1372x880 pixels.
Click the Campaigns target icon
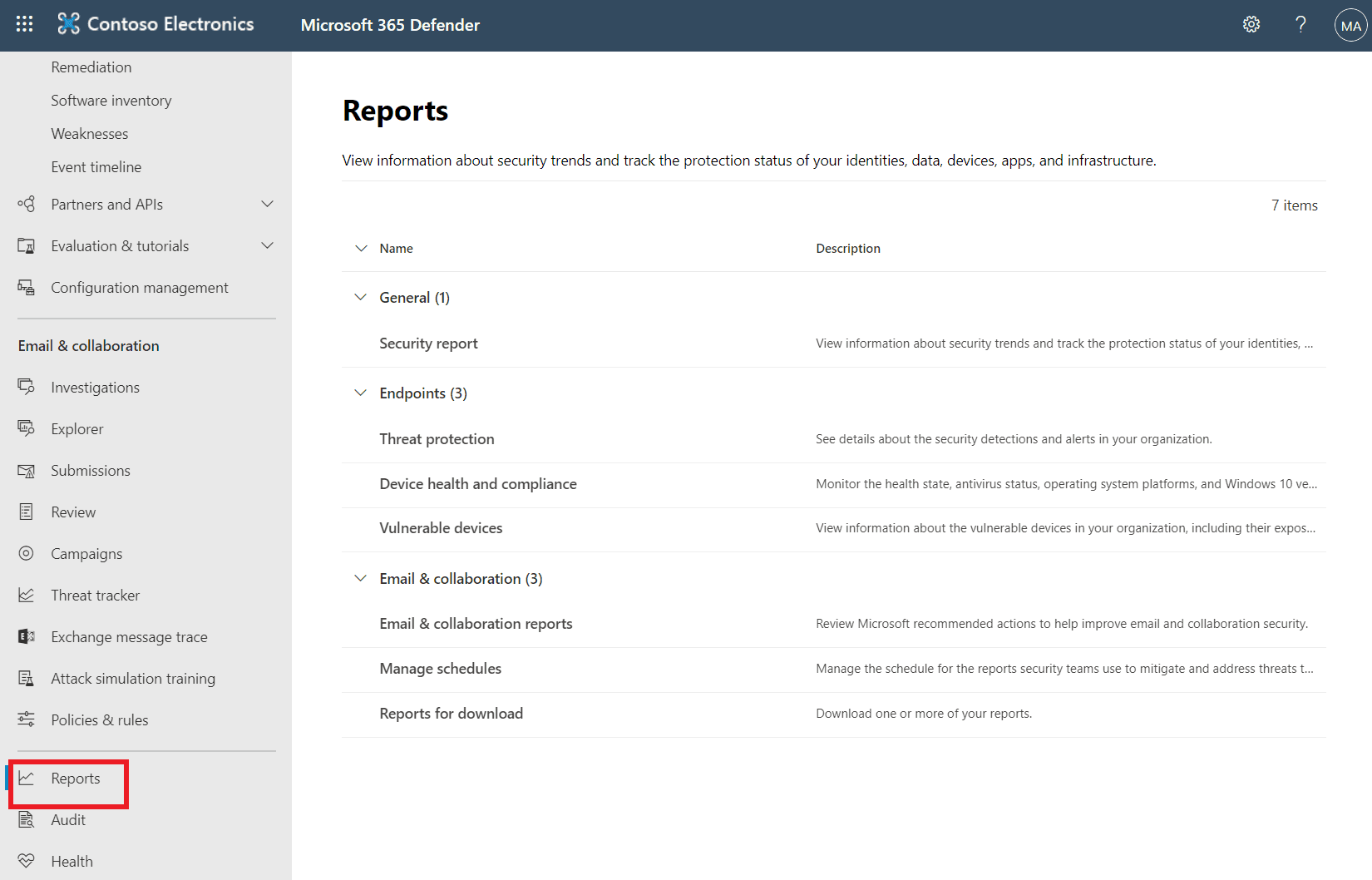27,553
